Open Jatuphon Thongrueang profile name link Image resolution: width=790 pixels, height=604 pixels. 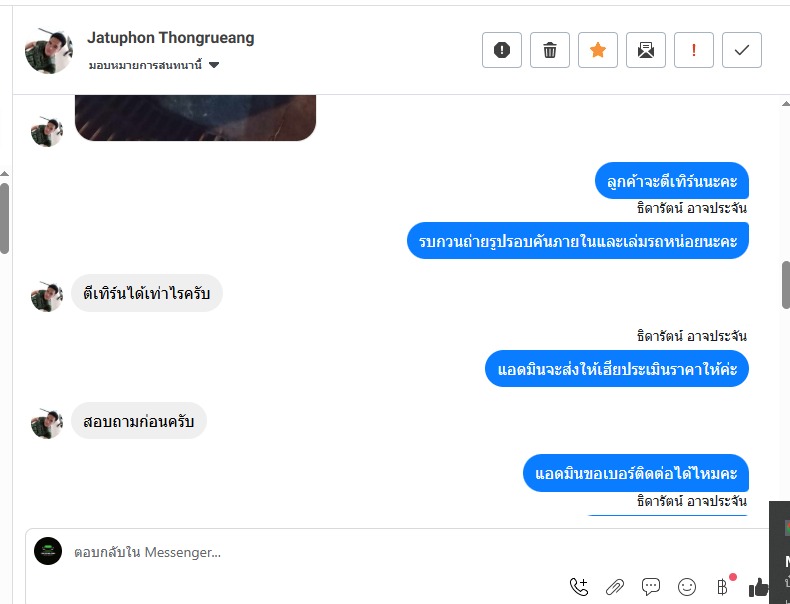point(171,38)
